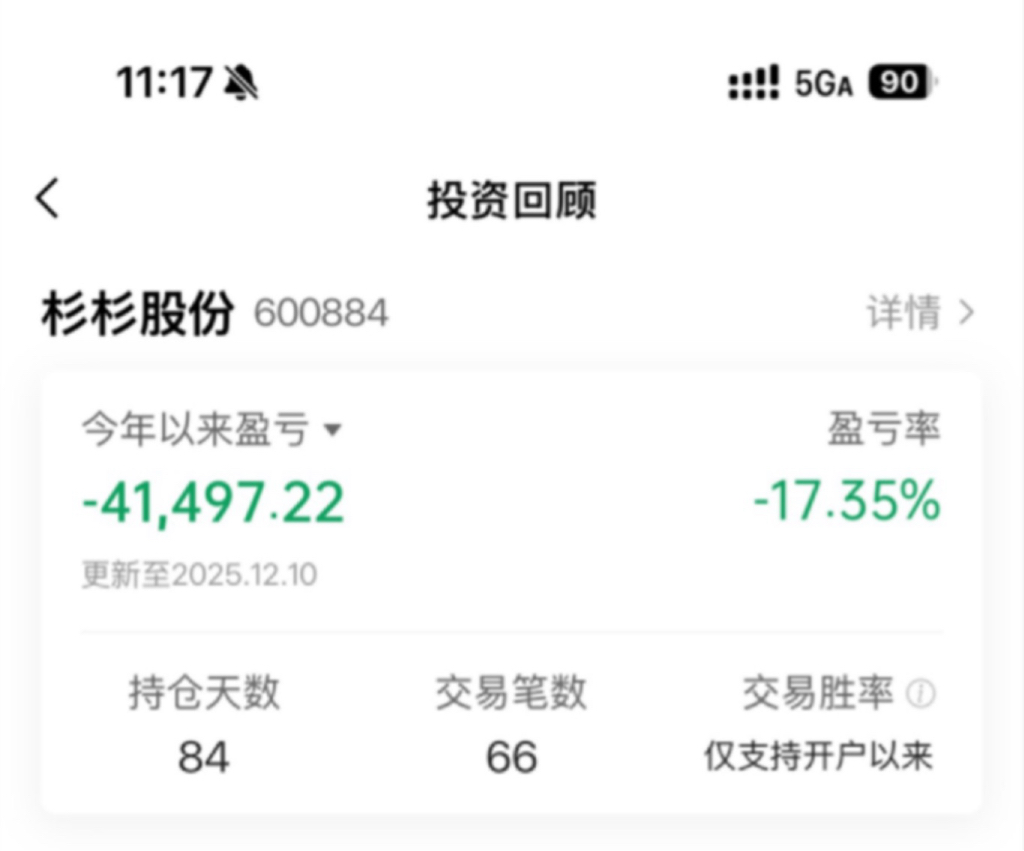The image size is (1024, 851).
Task: Open 详情 details link
Action: pos(920,312)
